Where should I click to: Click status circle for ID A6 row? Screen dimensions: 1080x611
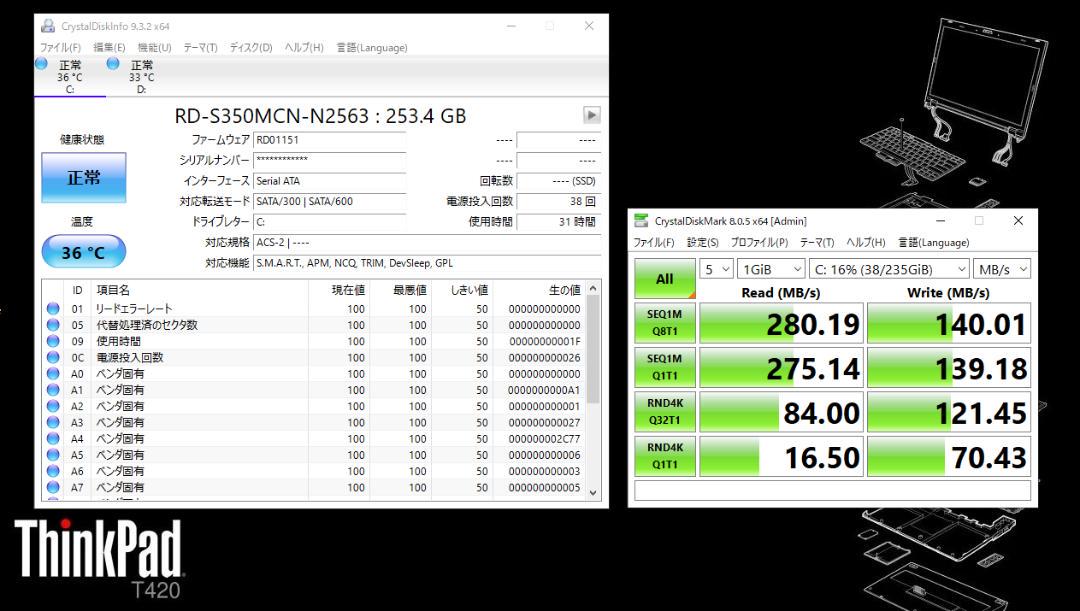coord(53,471)
